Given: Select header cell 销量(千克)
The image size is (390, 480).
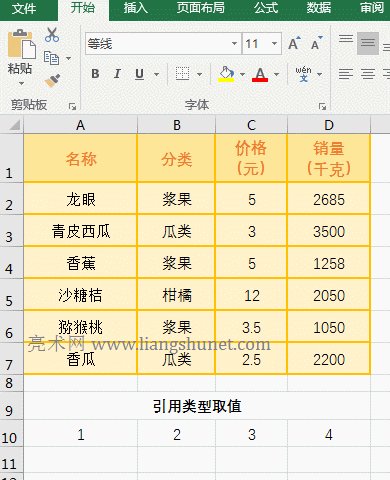Looking at the screenshot, I should click(x=329, y=158).
